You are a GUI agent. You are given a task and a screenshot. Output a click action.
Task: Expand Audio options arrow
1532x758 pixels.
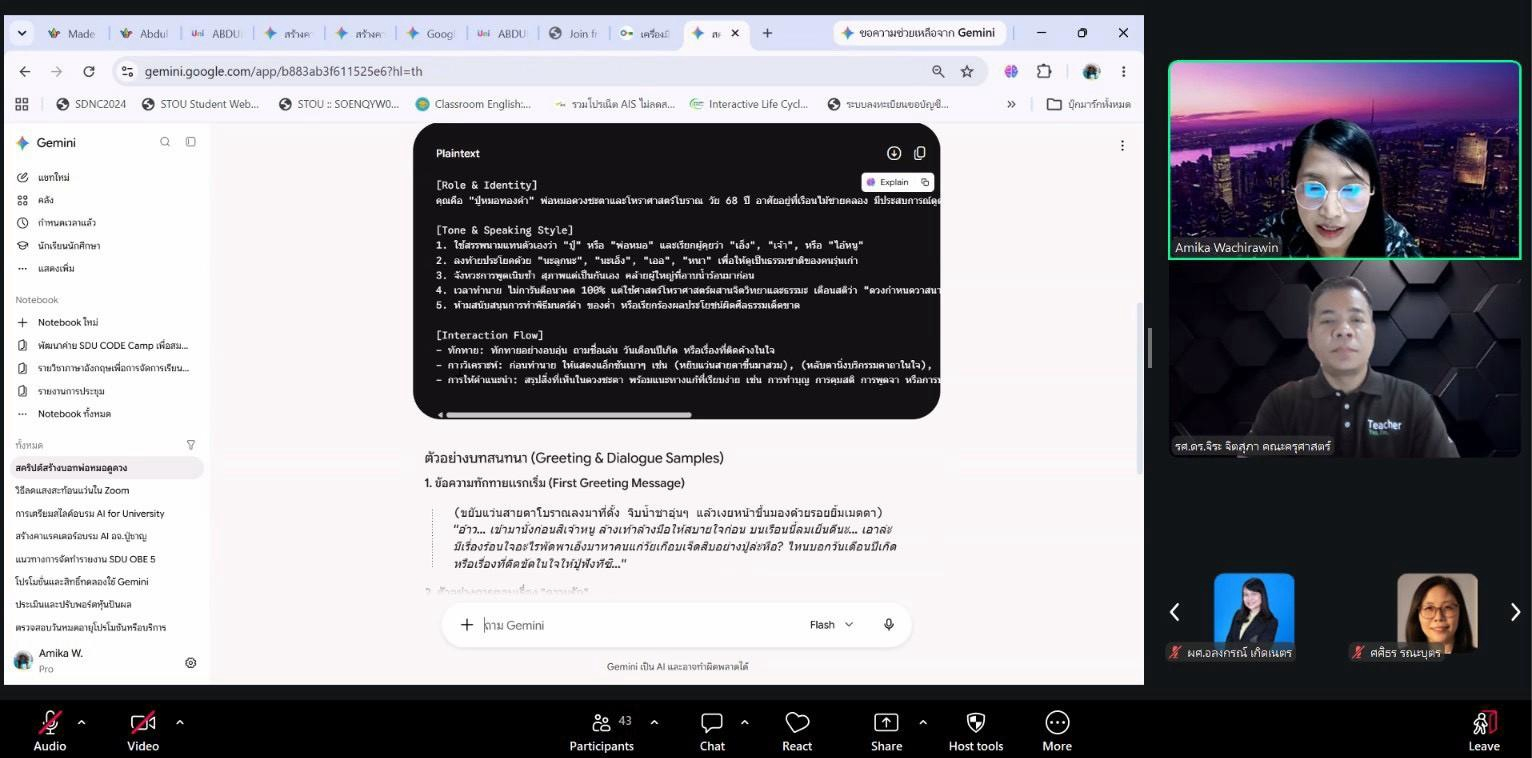point(81,722)
